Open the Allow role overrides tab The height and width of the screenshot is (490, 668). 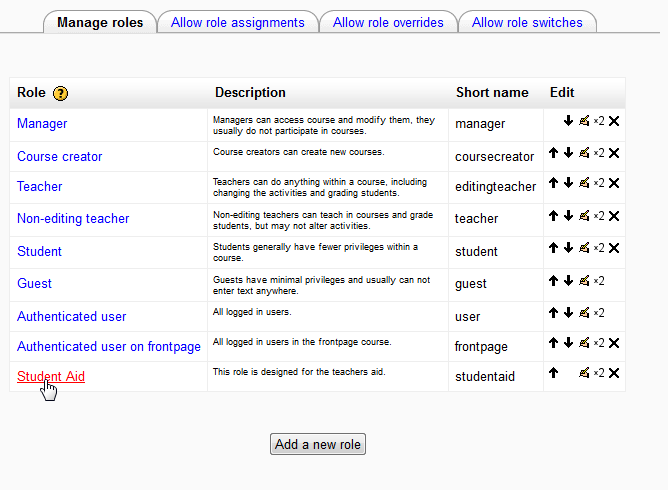388,22
